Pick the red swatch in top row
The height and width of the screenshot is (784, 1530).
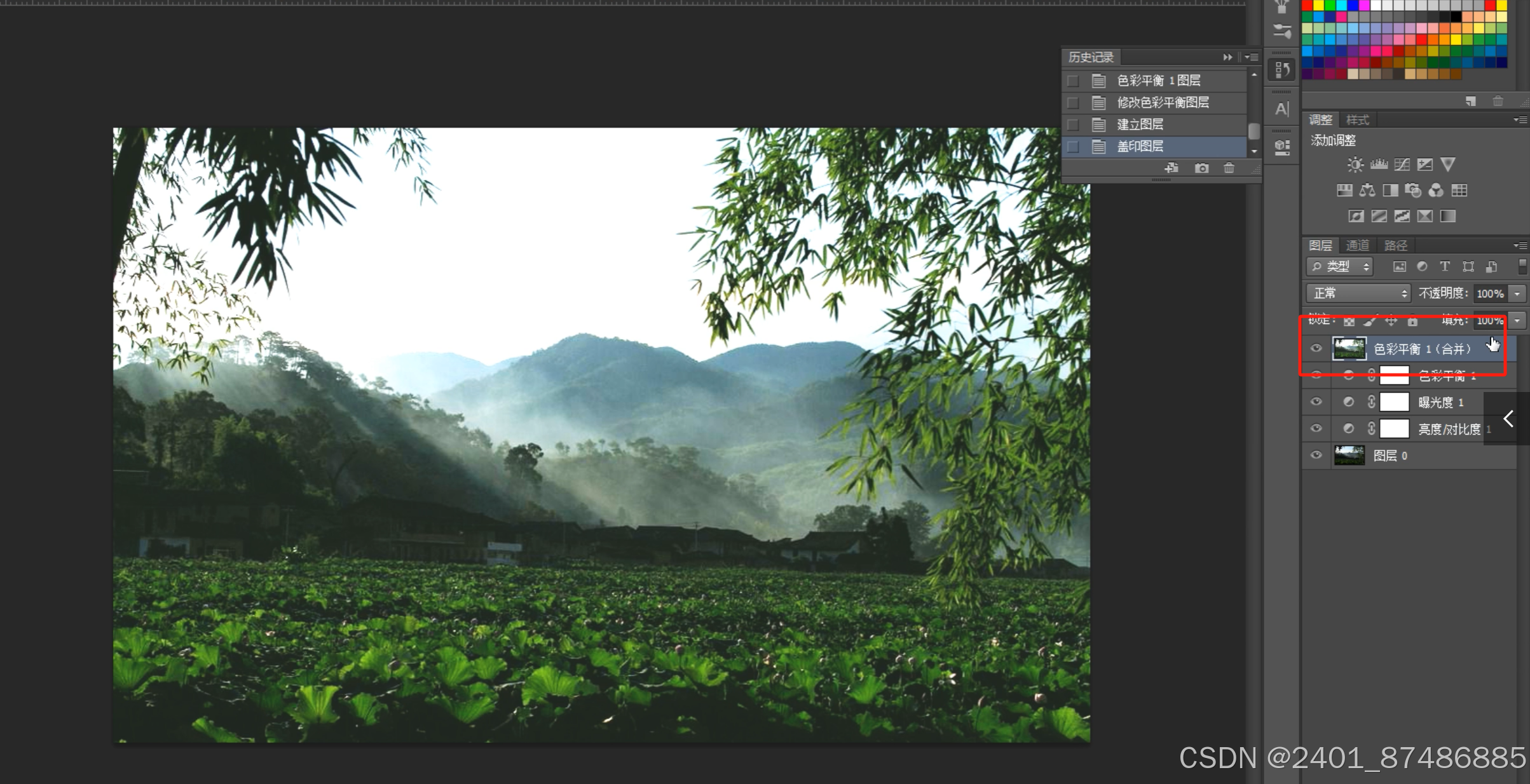1307,6
